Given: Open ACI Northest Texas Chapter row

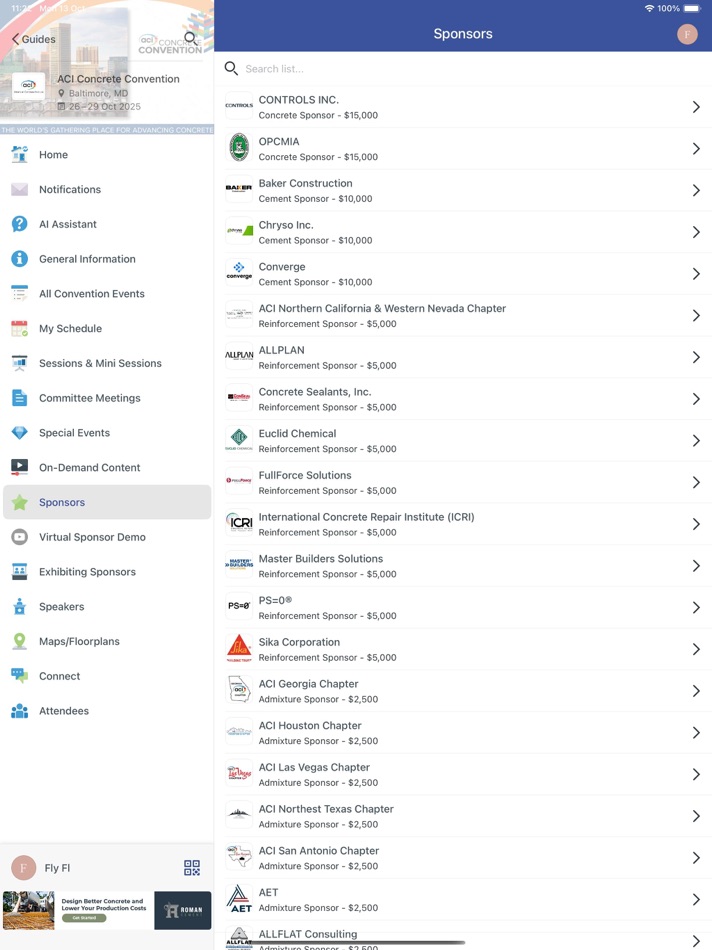Looking at the screenshot, I should [464, 817].
